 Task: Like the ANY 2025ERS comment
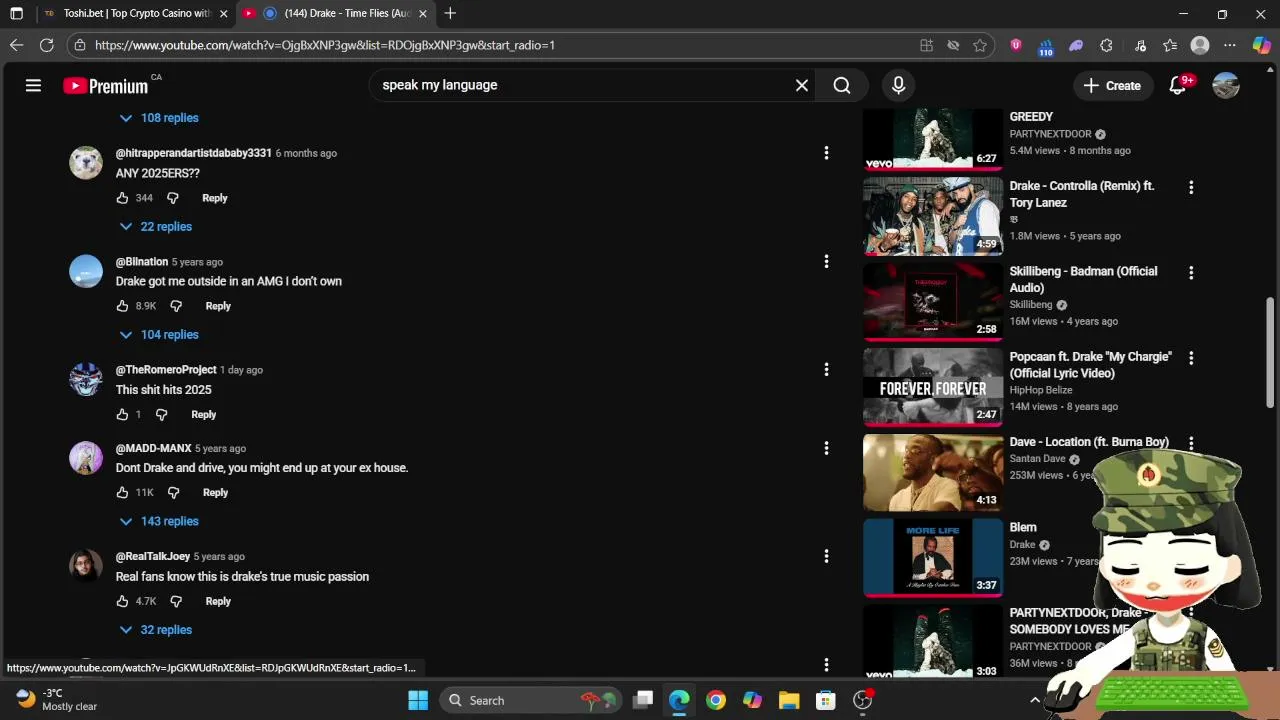(123, 198)
